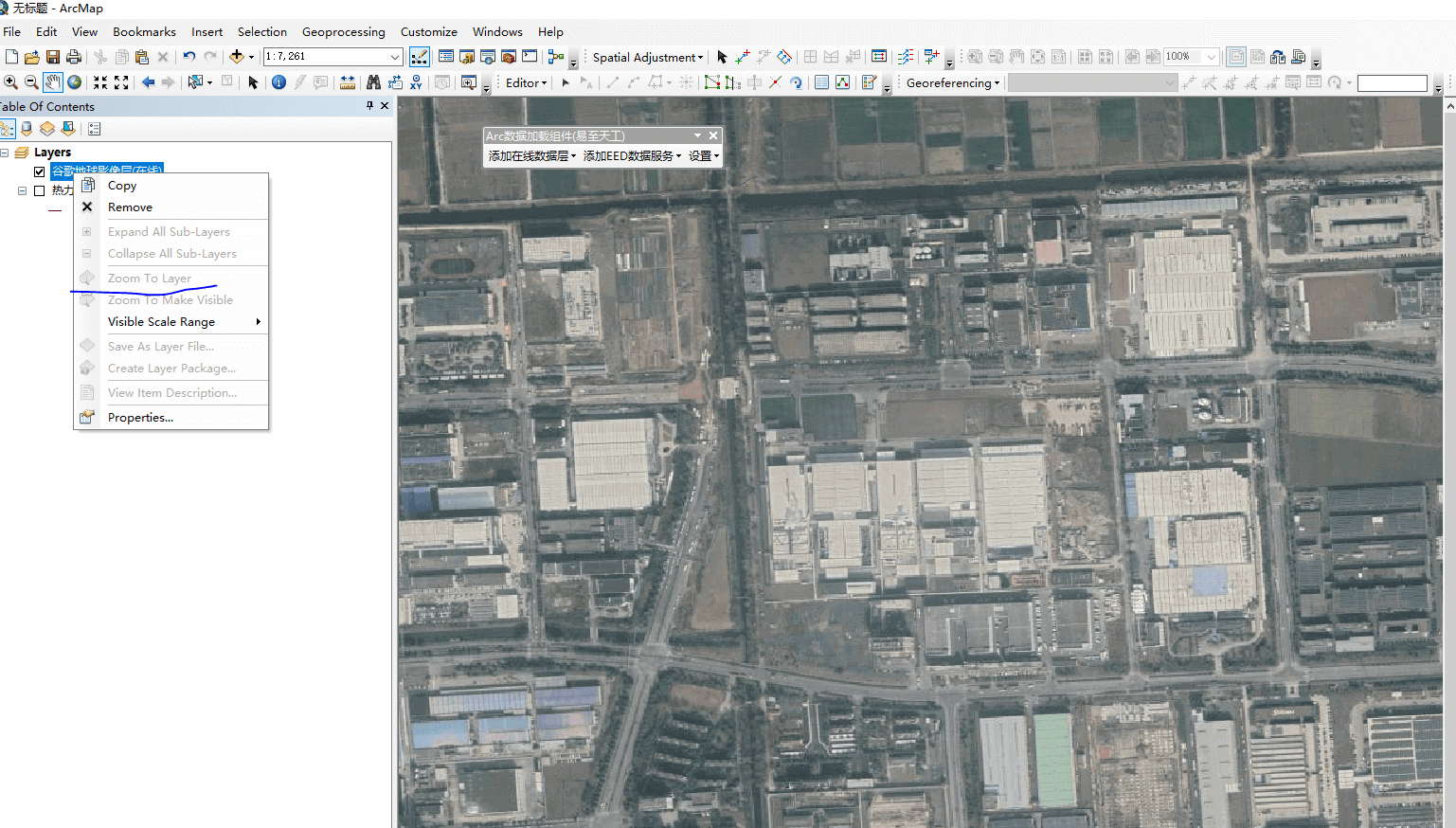The height and width of the screenshot is (828, 1456).
Task: Open the Find binoculars tool
Action: [x=373, y=82]
